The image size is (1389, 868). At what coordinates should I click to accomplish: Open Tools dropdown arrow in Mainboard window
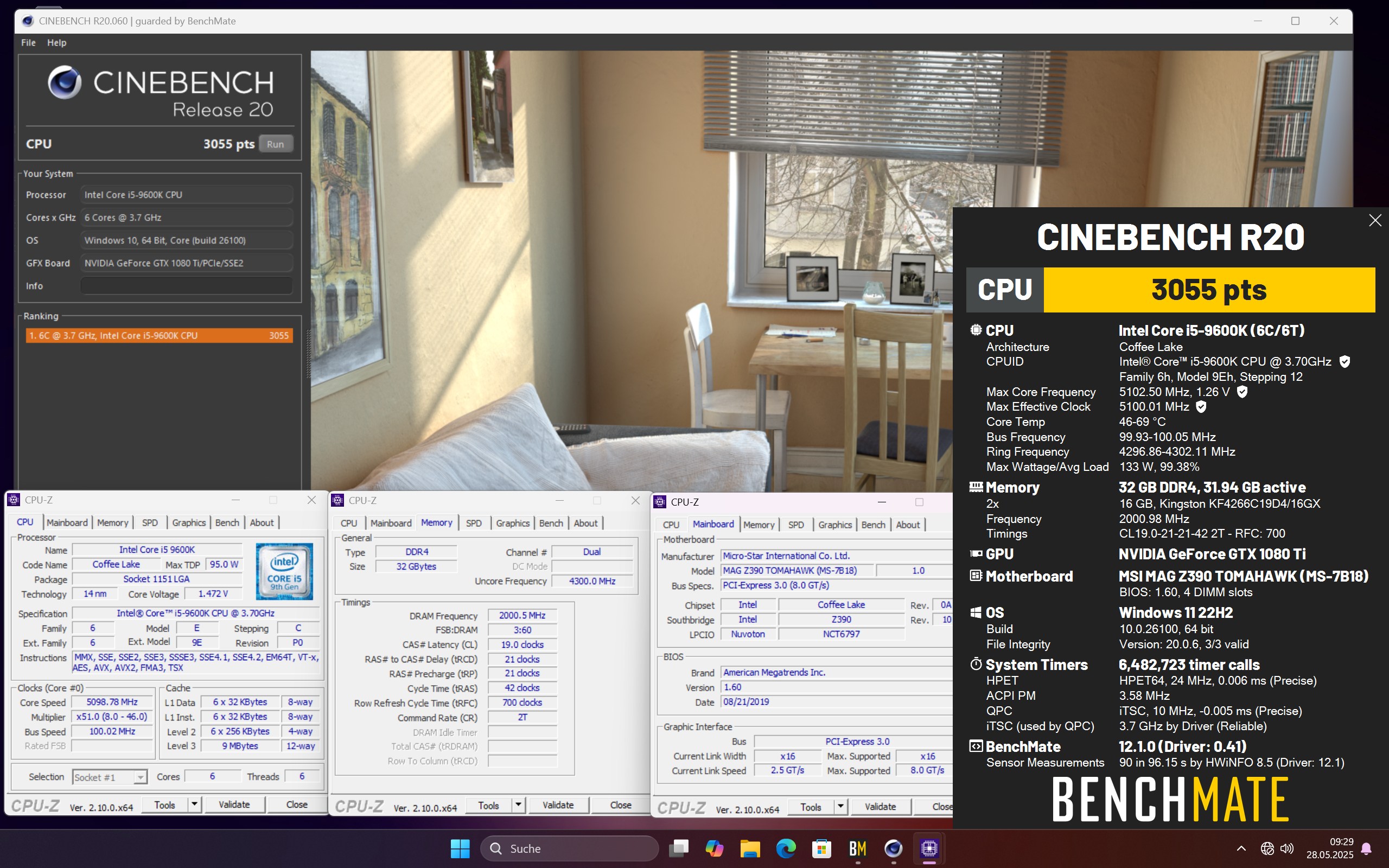(x=841, y=807)
